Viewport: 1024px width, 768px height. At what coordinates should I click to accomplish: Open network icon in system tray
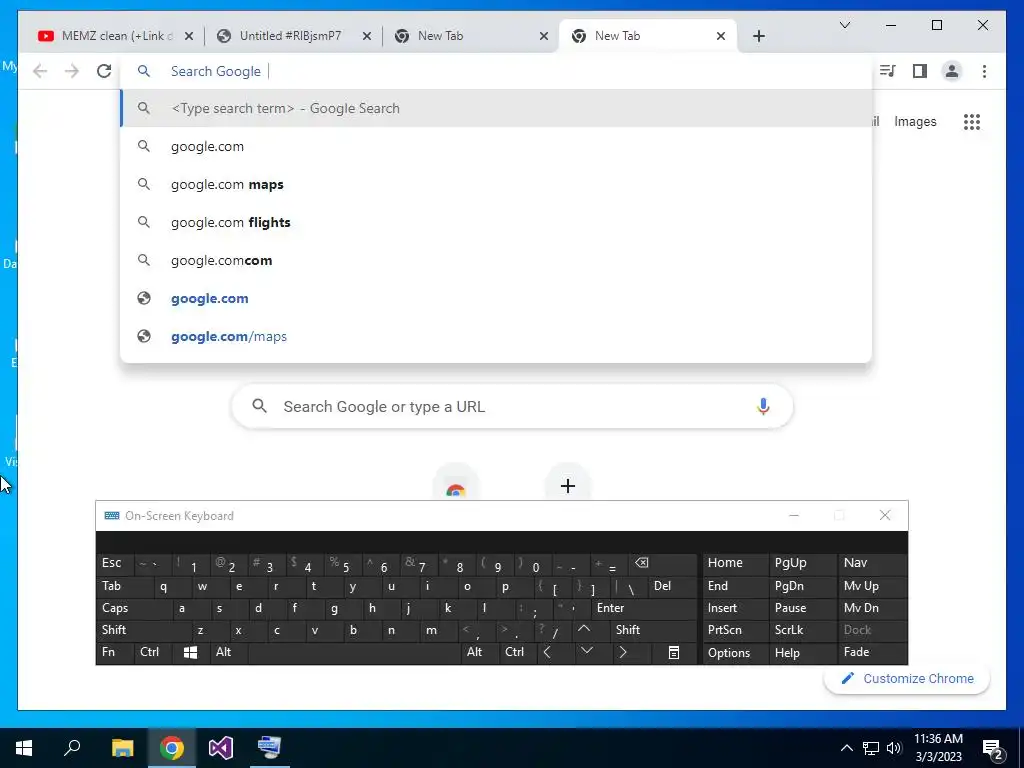click(x=871, y=748)
